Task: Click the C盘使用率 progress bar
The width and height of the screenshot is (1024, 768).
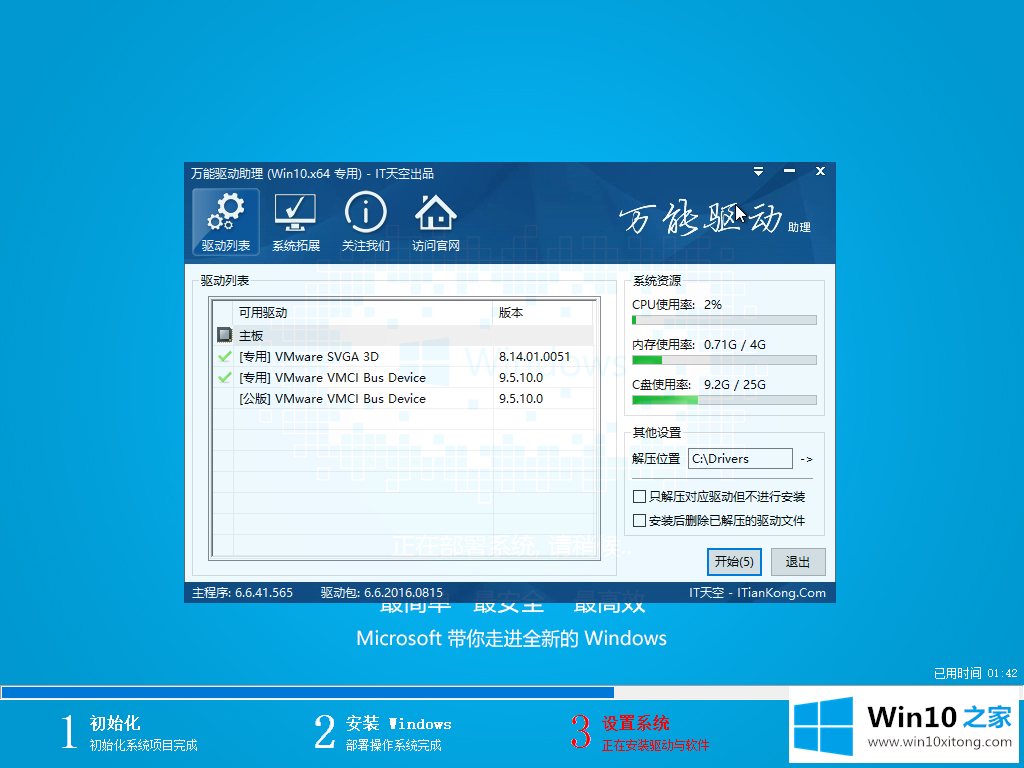Action: click(724, 400)
